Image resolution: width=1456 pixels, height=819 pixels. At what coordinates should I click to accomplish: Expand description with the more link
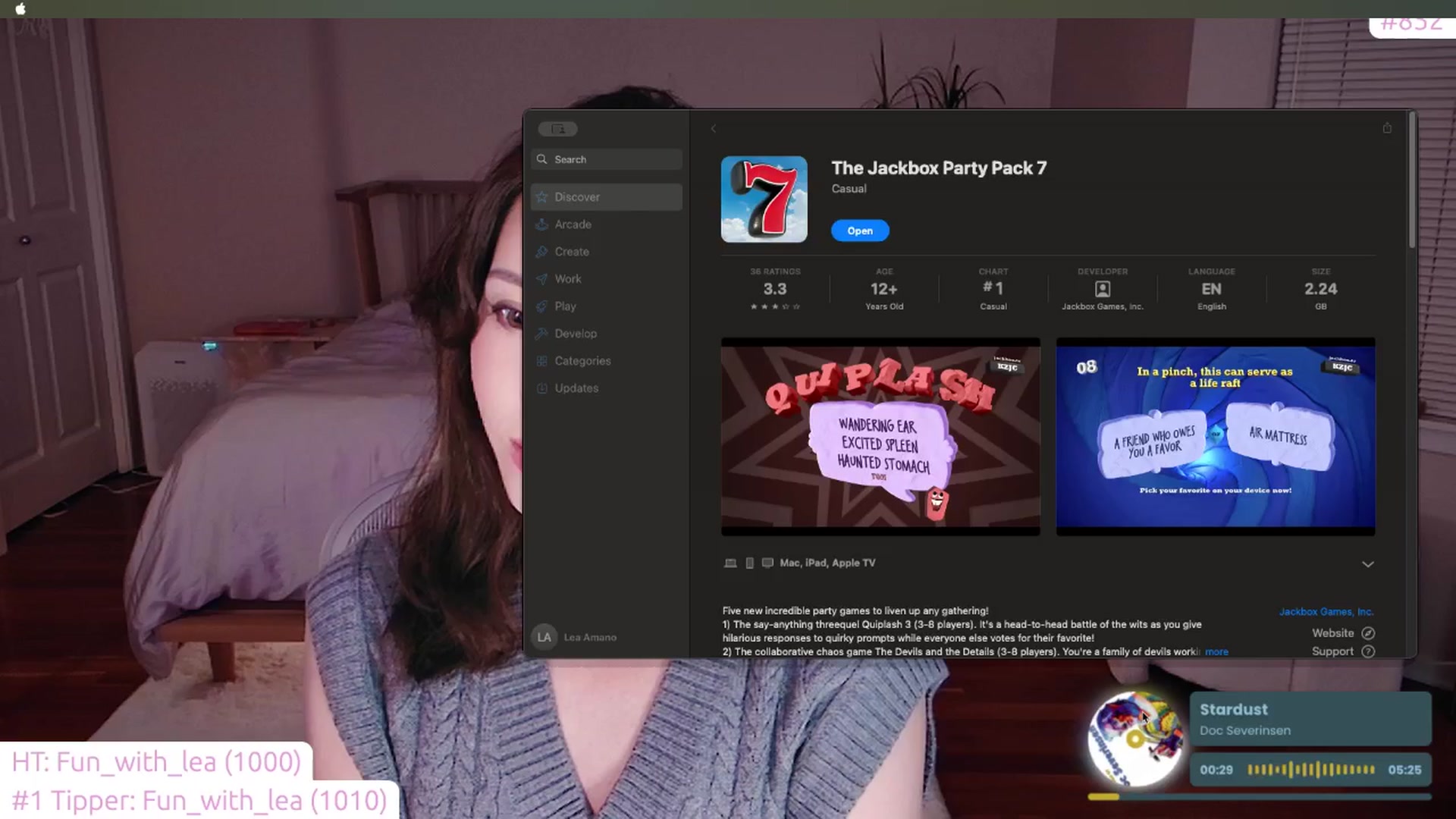[x=1216, y=652]
